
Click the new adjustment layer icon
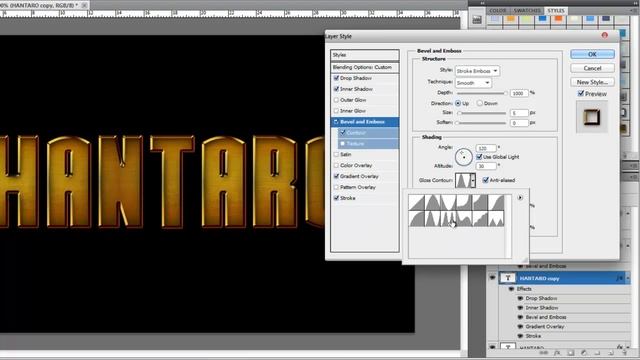pyautogui.click(x=584, y=353)
